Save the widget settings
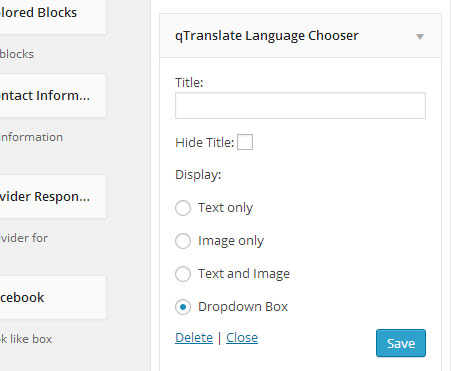Screen dimensions: 451x371 coord(401,343)
